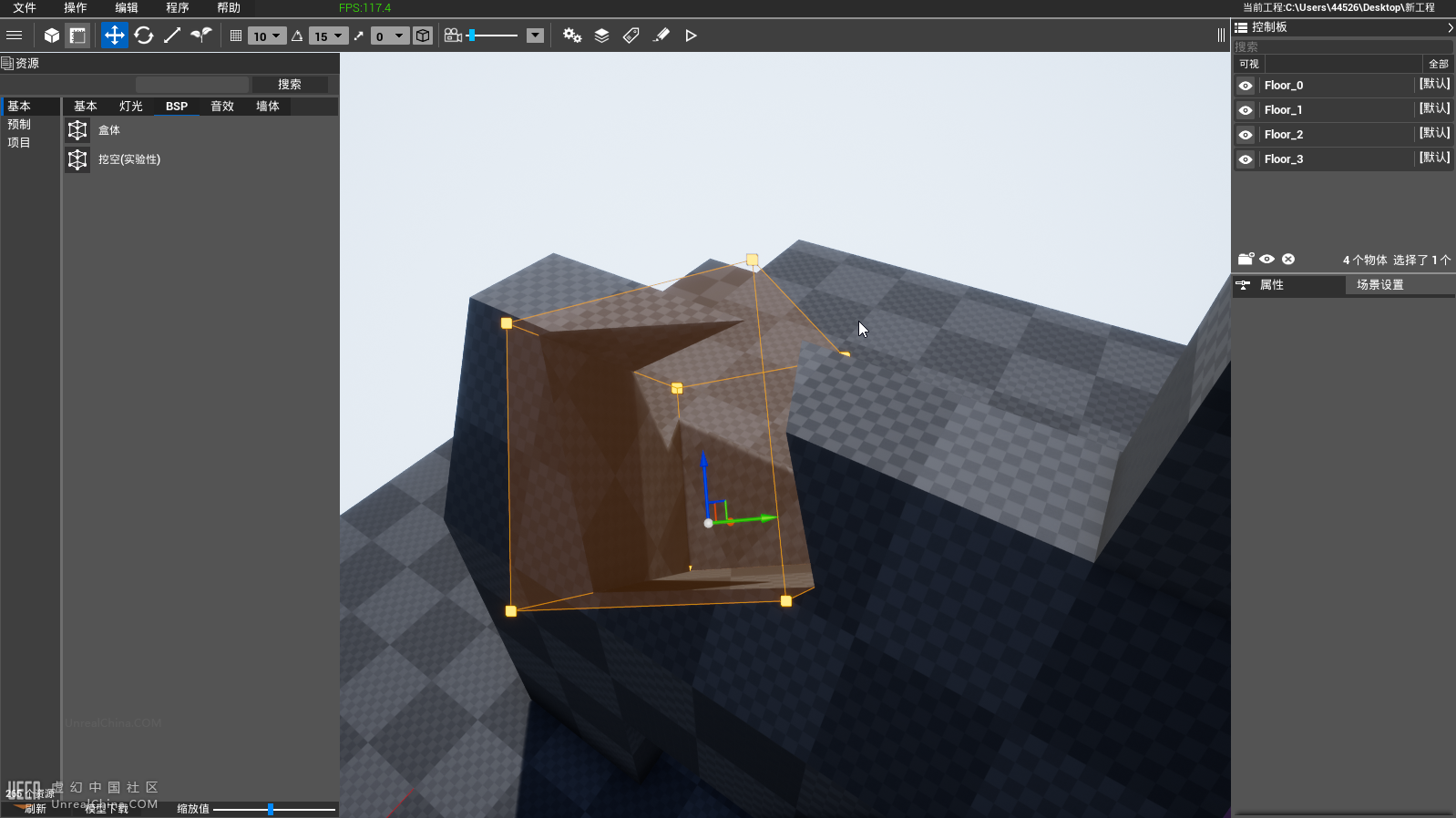Hide the Floor_0 object
This screenshot has height=818, width=1456.
1246,86
